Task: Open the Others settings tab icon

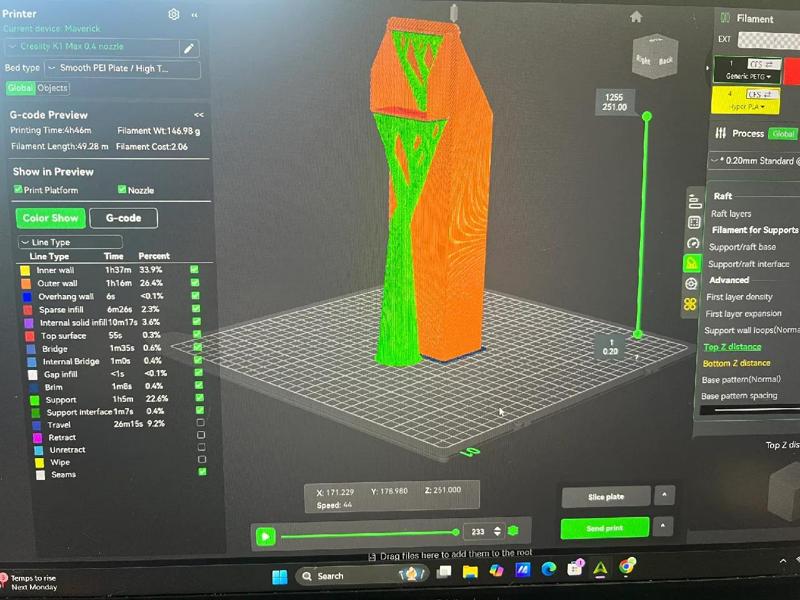Action: 691,284
